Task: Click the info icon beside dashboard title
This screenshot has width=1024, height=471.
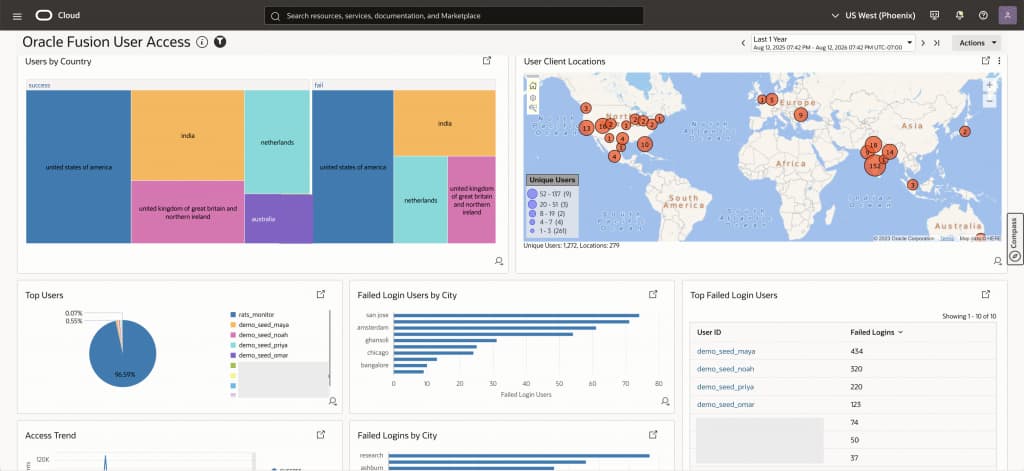Action: (x=202, y=42)
